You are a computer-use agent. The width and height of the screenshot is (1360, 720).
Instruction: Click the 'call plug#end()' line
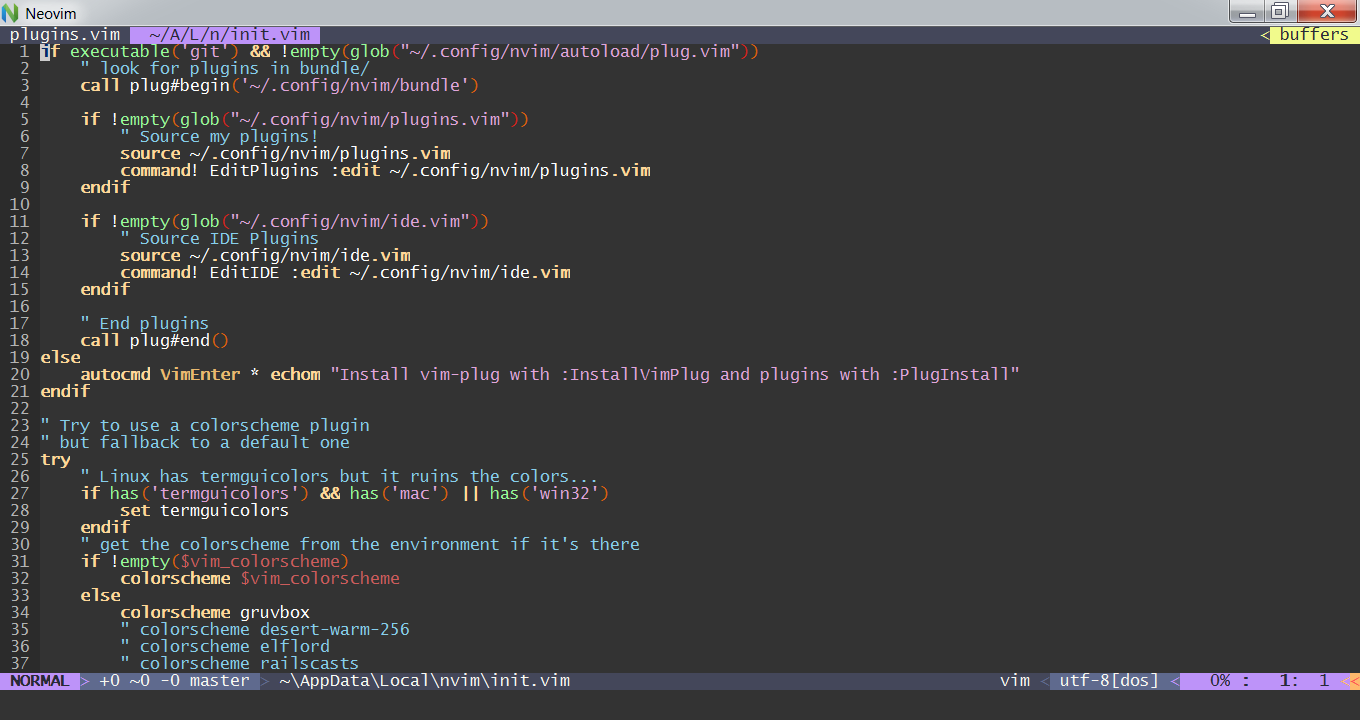155,340
